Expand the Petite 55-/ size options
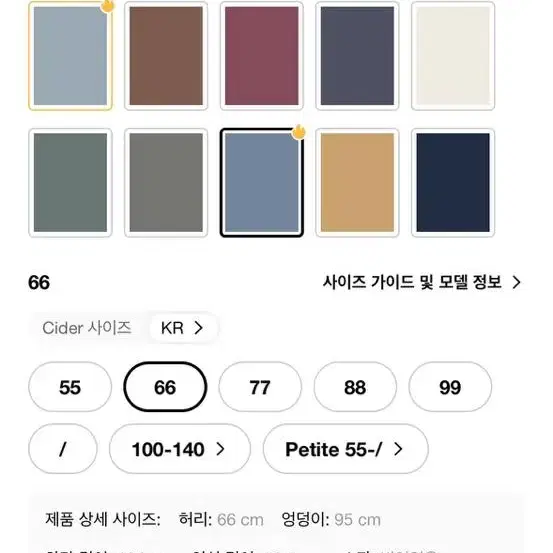This screenshot has height=553, width=553. point(346,449)
